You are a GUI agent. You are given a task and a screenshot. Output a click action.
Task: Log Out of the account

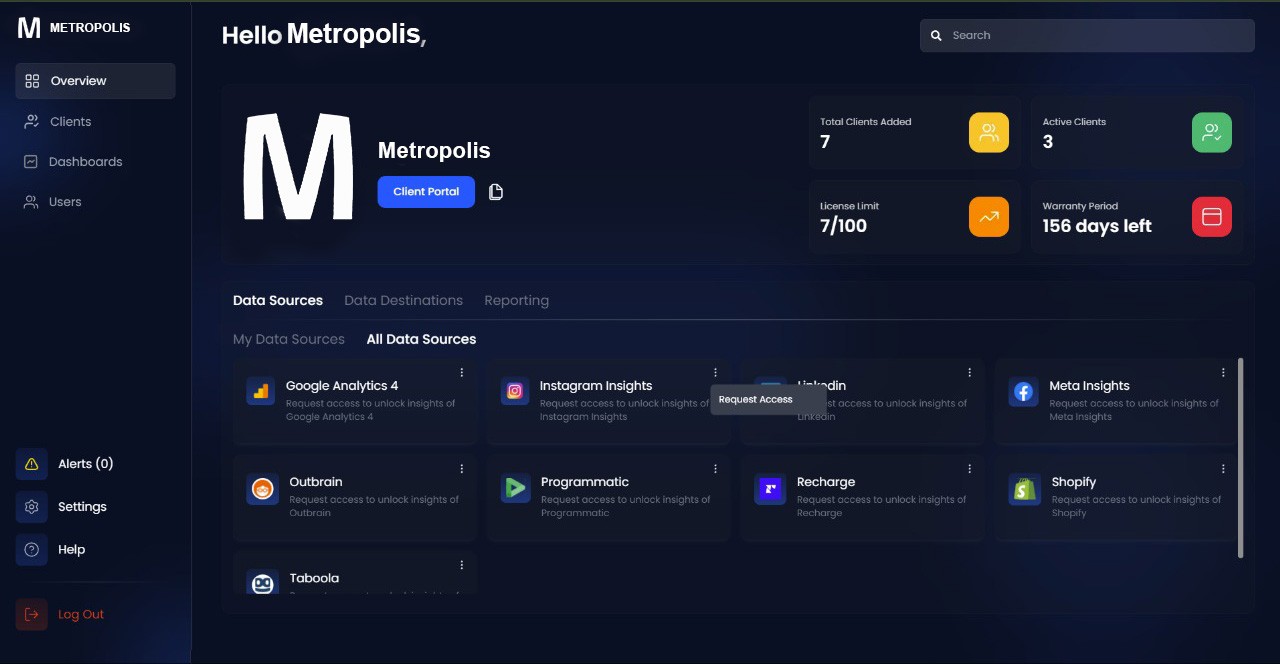81,614
